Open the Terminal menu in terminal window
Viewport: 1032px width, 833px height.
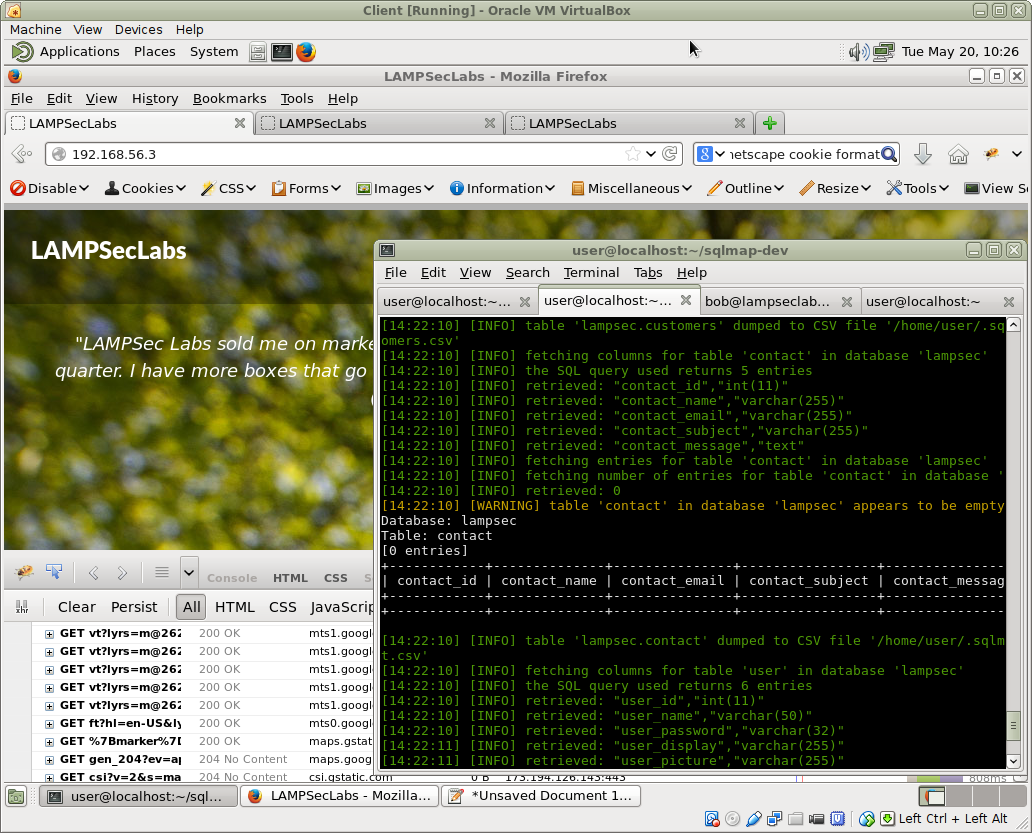tap(591, 272)
